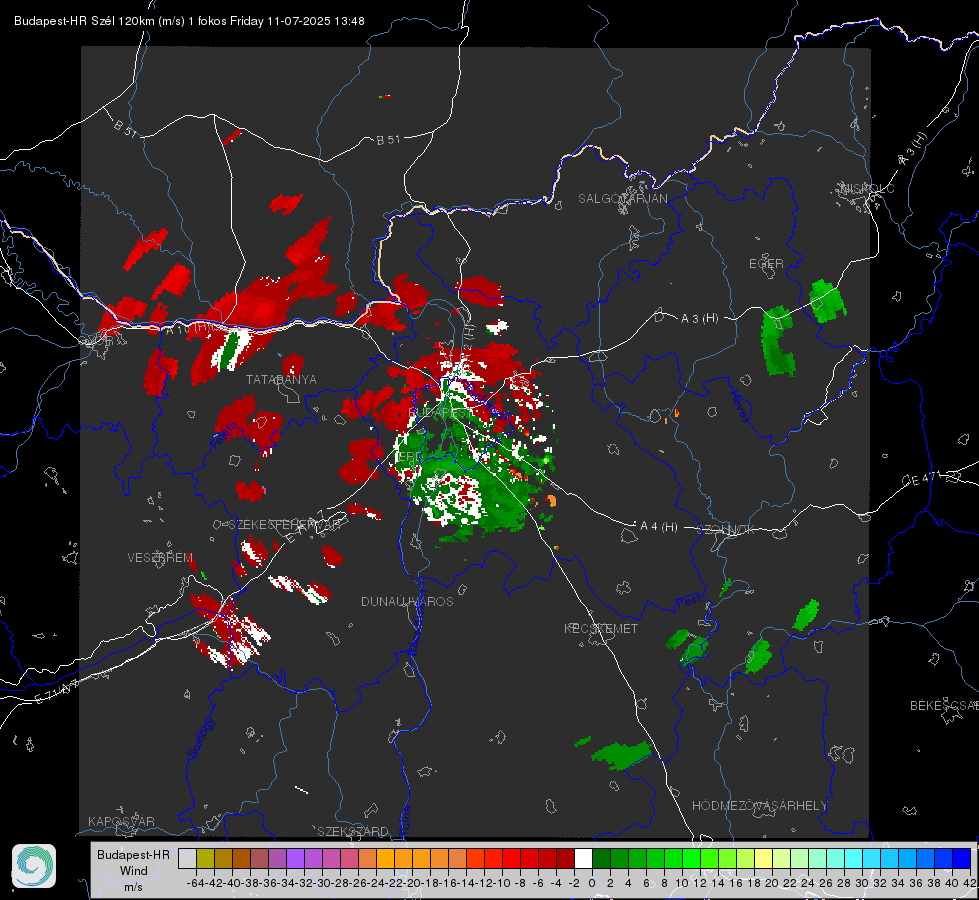Click the MISKOLC city label

[867, 188]
